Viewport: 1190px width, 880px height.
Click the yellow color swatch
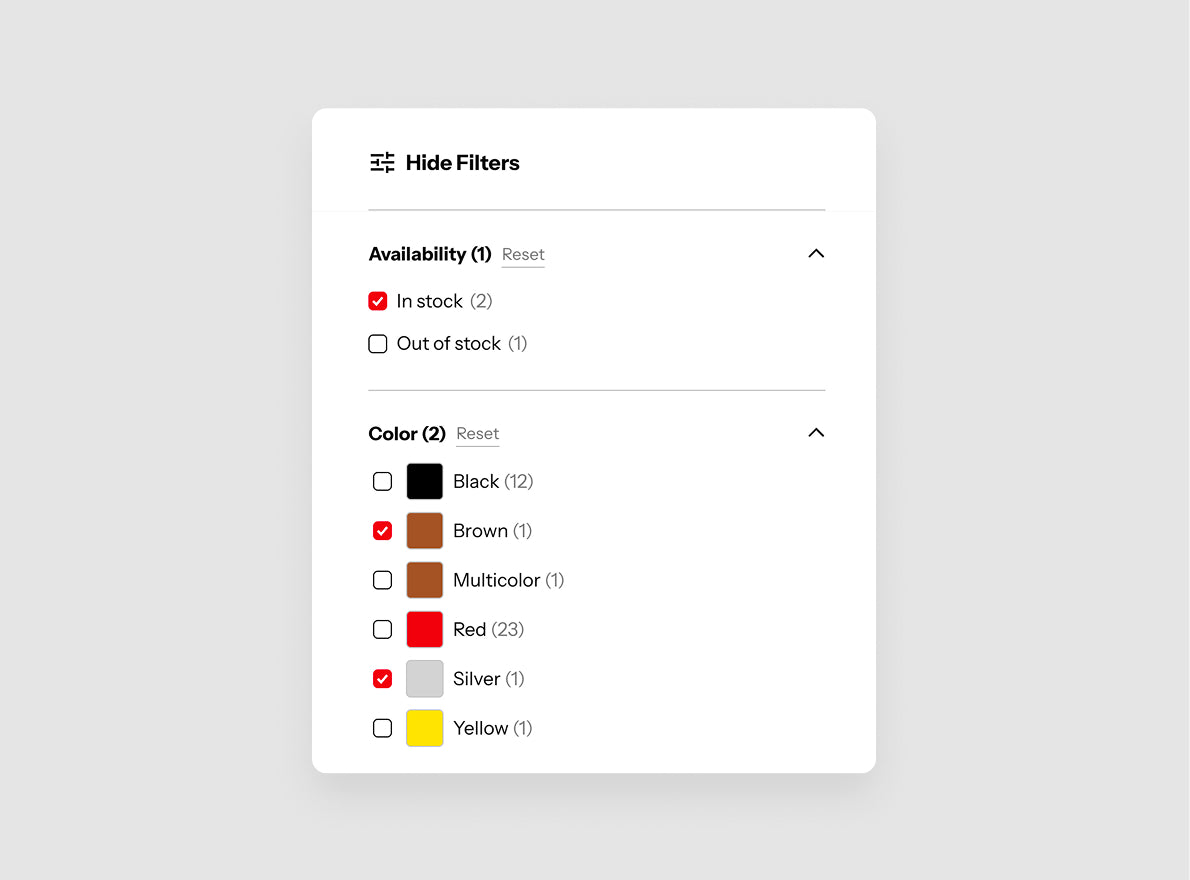pos(425,728)
